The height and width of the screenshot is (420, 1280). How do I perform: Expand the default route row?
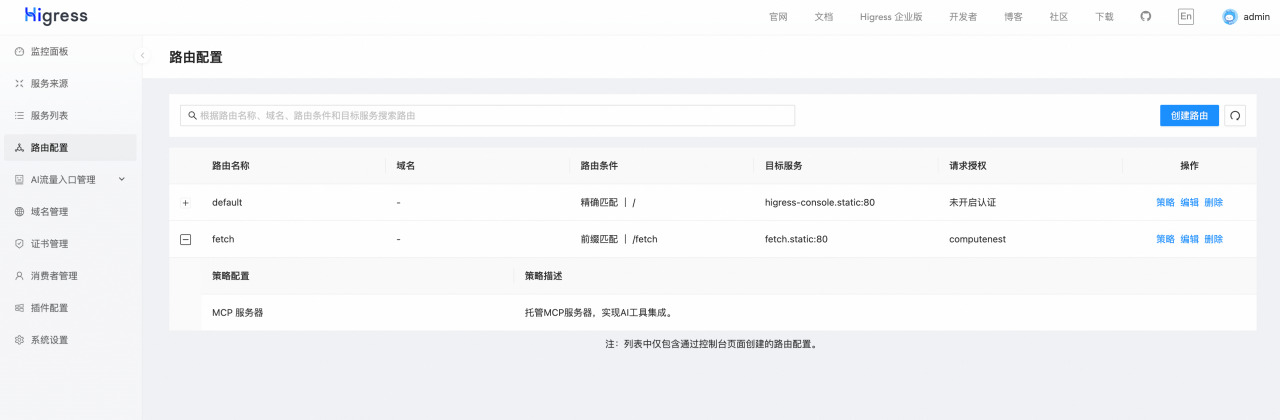185,203
